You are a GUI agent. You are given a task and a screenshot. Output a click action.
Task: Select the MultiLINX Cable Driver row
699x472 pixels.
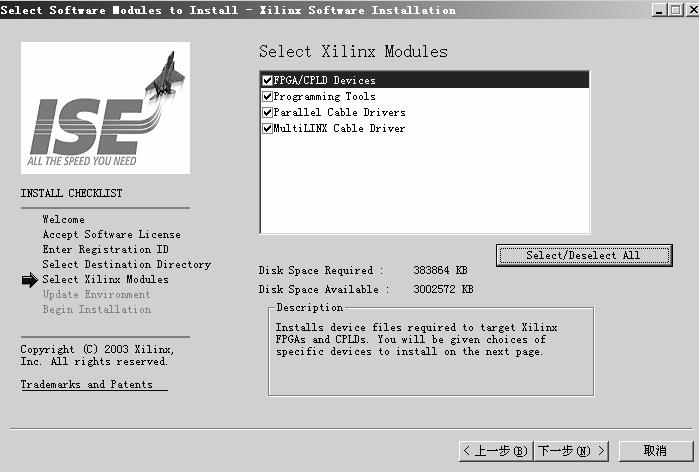pos(425,128)
